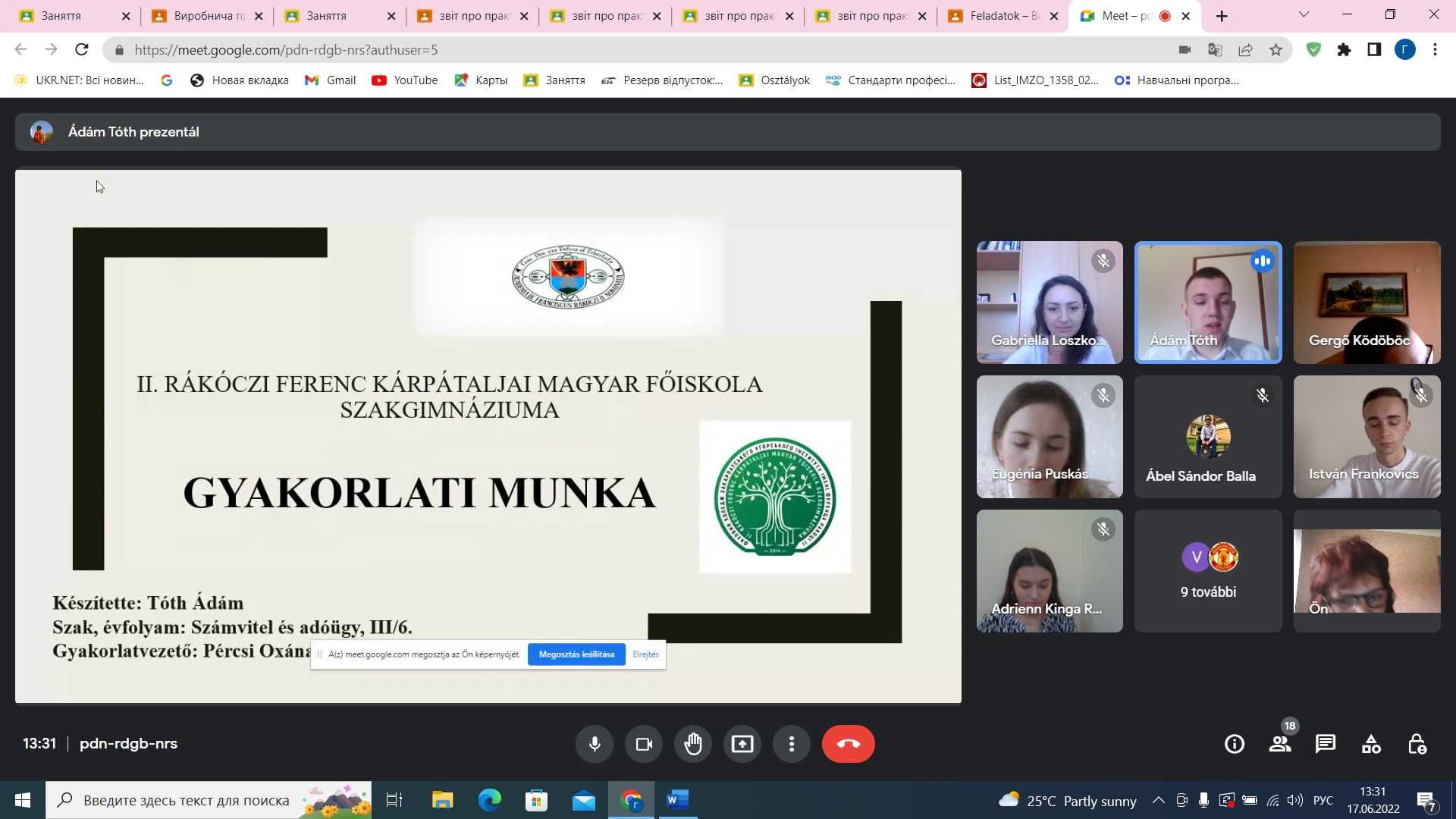This screenshot has width=1456, height=819.
Task: Toggle the camera on/off button
Action: (x=644, y=744)
